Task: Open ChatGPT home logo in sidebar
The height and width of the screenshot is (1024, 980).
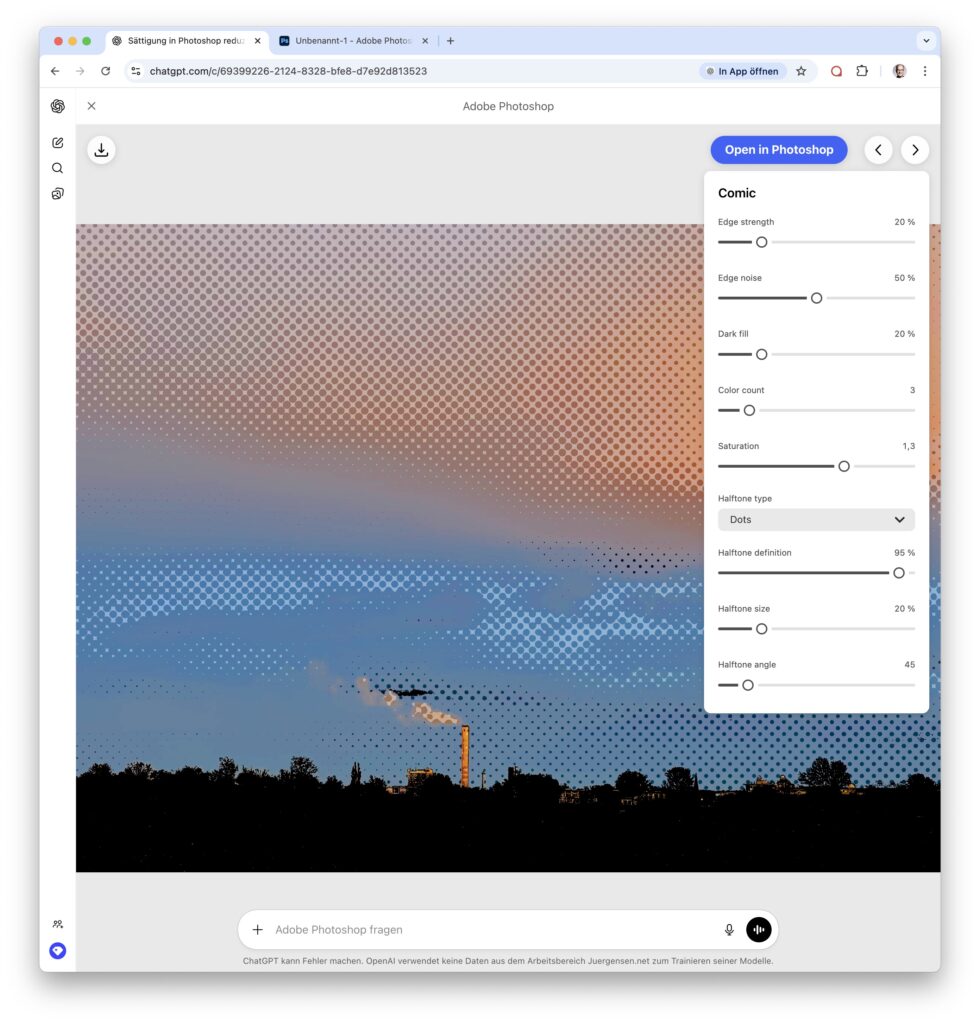Action: tap(58, 106)
